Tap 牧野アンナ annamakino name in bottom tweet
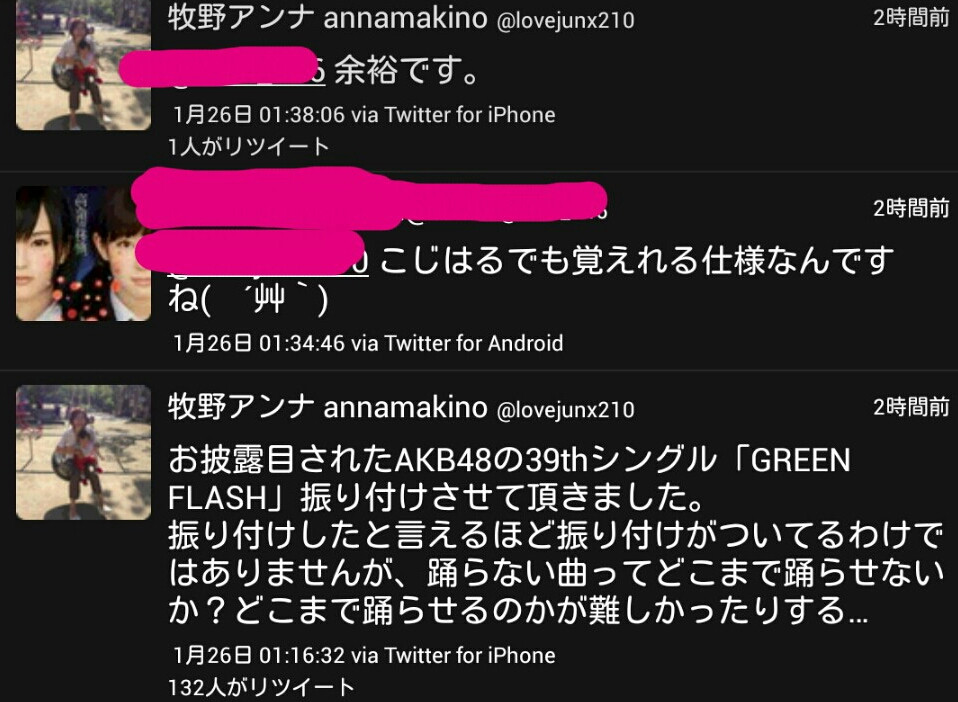 tap(327, 408)
